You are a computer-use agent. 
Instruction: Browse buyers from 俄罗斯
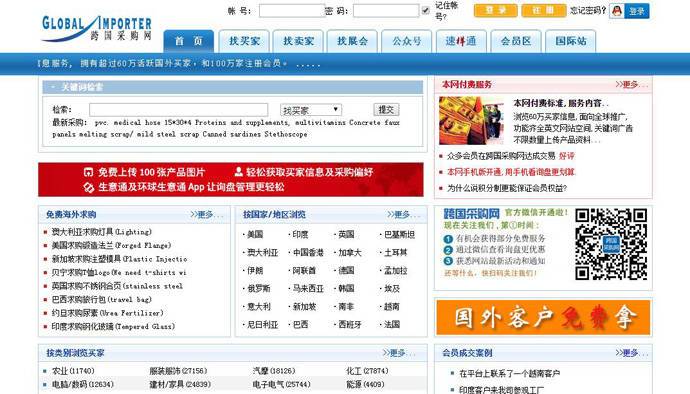click(x=259, y=289)
